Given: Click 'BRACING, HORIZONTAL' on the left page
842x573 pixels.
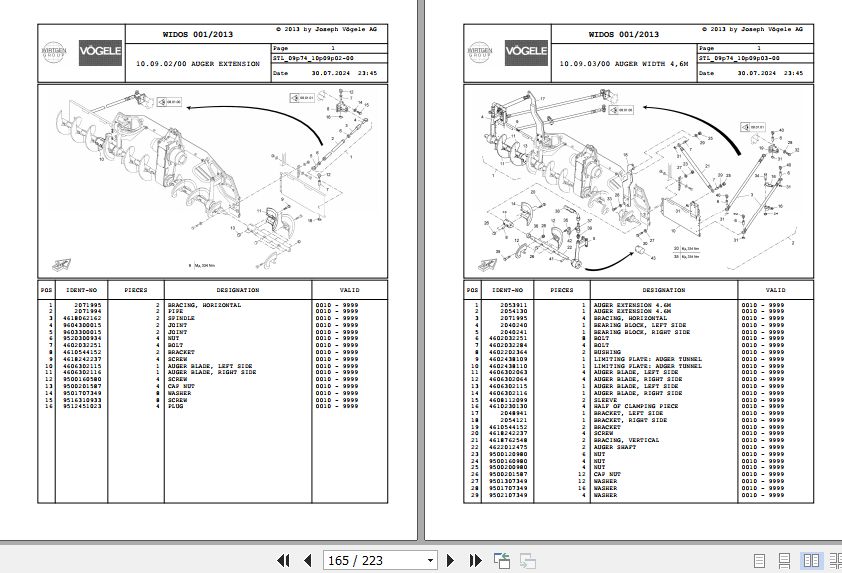Looking at the screenshot, I should (x=205, y=305).
